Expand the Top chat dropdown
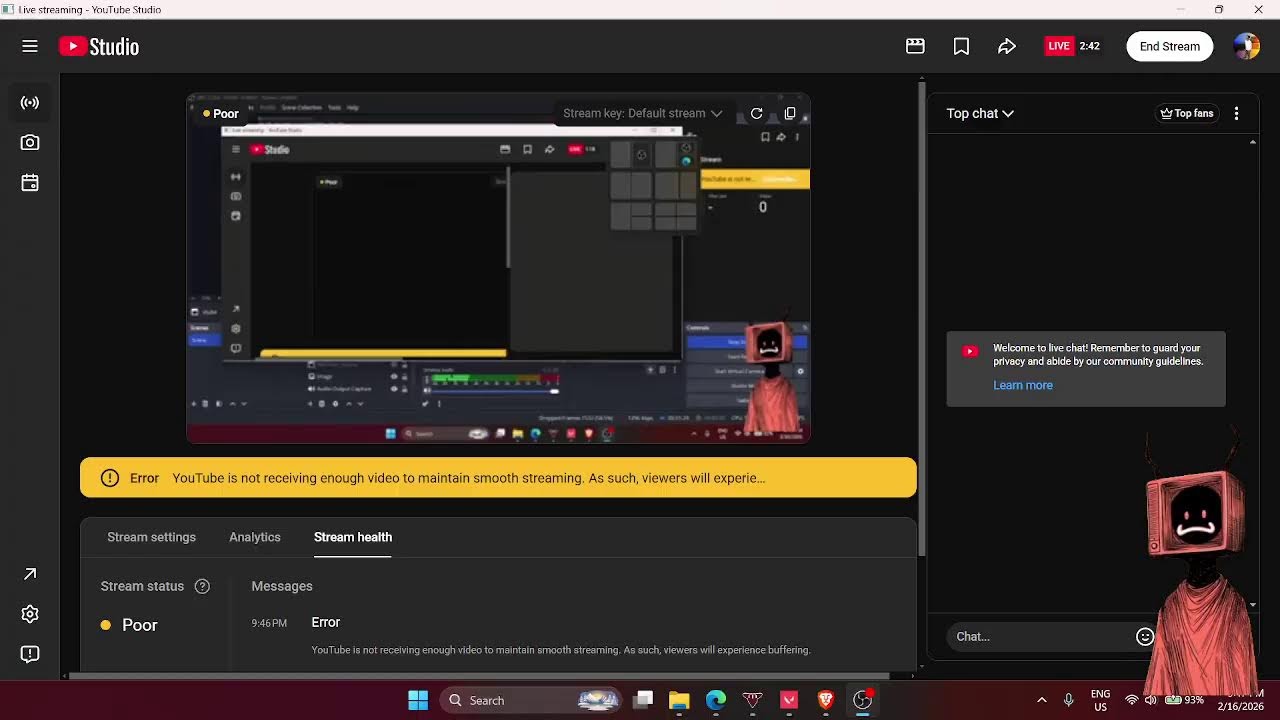Screen dimensions: 1280x720 pyautogui.click(x=980, y=113)
